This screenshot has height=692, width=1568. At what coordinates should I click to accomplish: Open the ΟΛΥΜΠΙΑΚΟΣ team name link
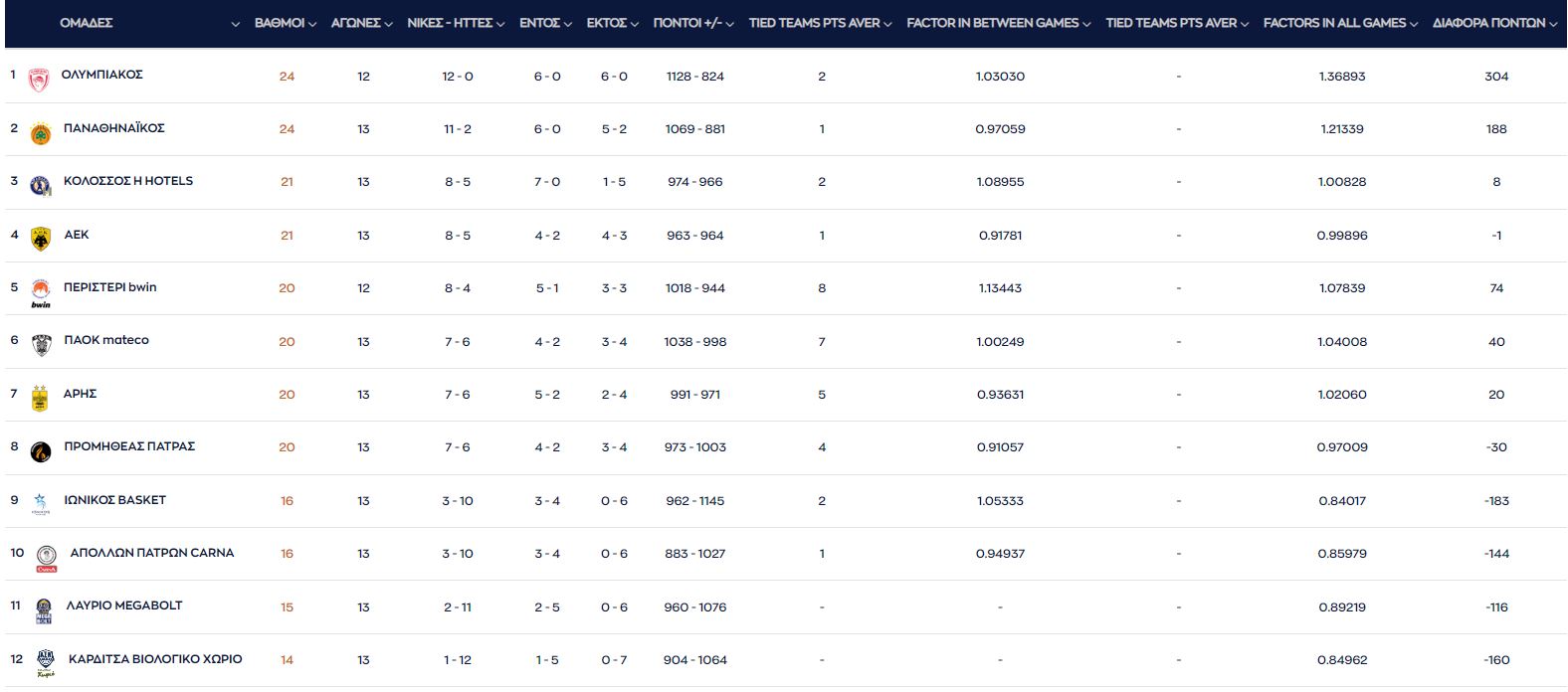point(102,75)
